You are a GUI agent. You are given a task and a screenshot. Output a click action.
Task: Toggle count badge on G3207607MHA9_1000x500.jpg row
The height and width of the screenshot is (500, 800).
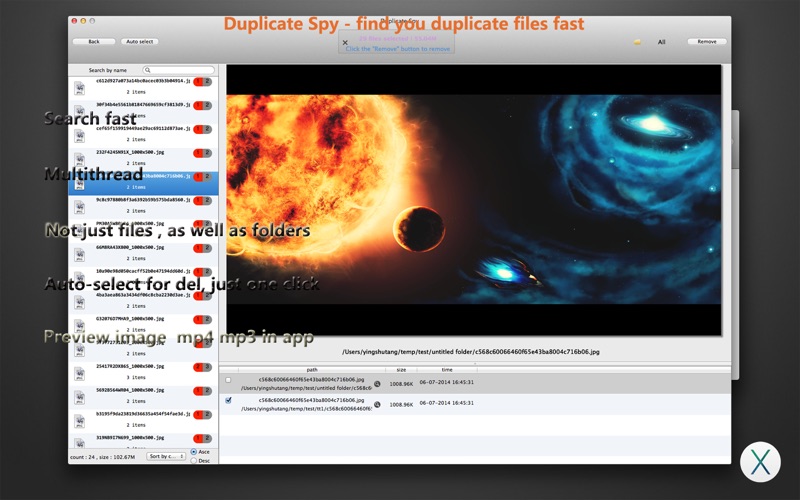[x=203, y=319]
